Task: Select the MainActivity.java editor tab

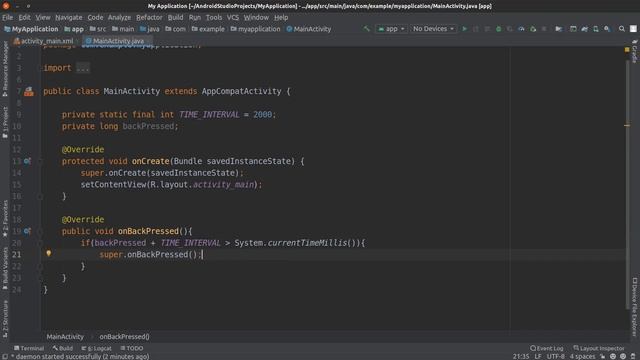Action: pyautogui.click(x=118, y=41)
